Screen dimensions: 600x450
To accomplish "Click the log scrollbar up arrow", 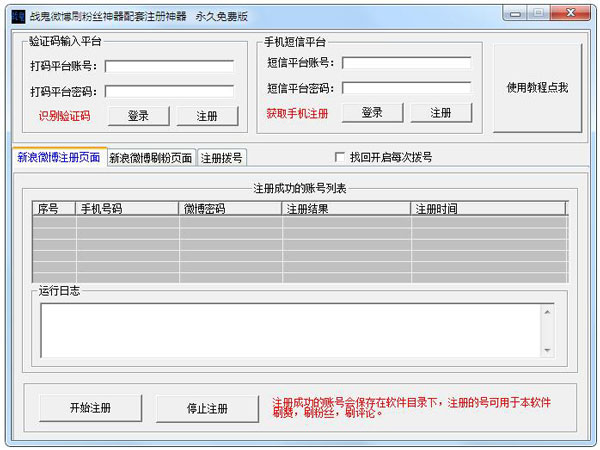I will coord(547,312).
